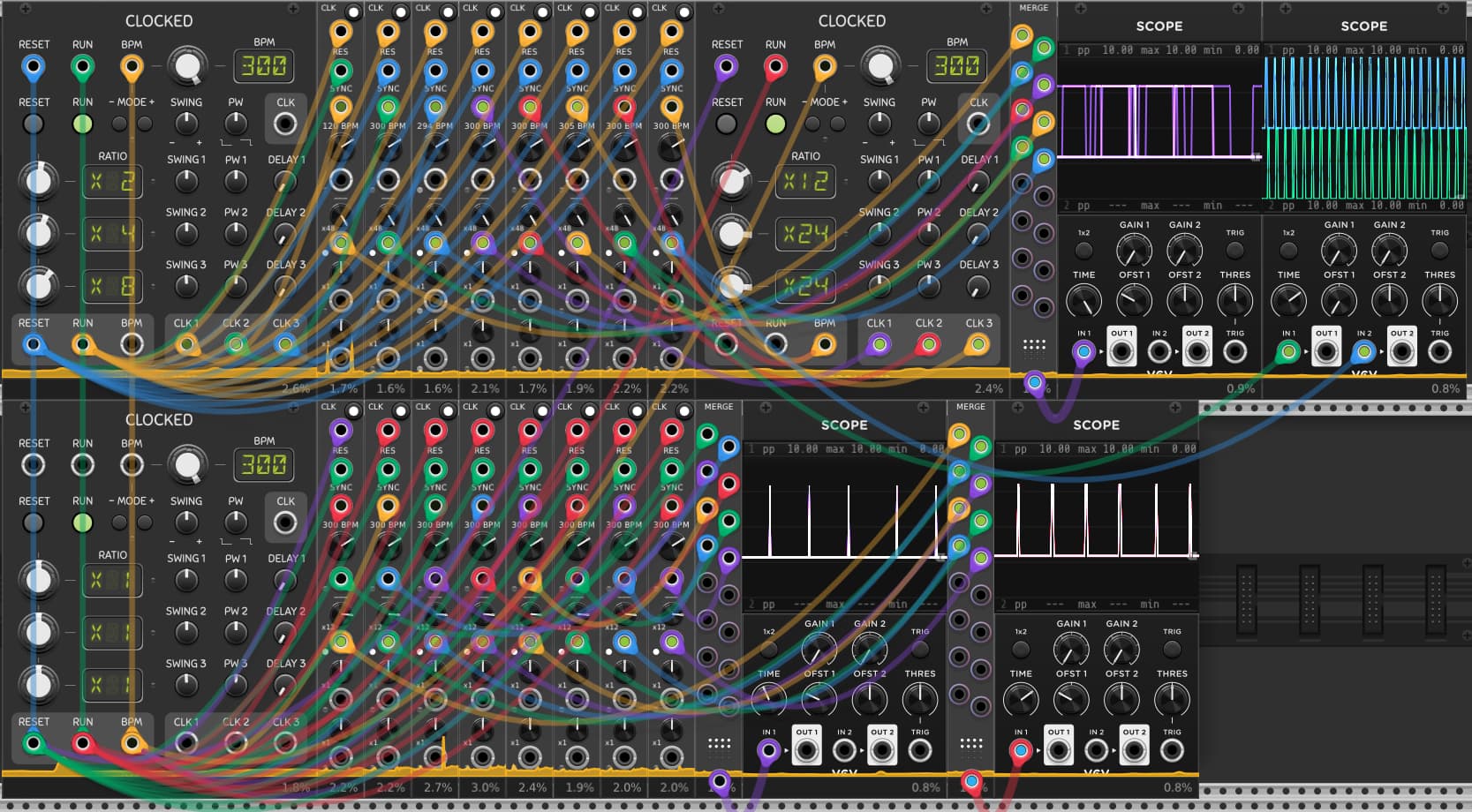The width and height of the screenshot is (1472, 812).
Task: Click IN 2 jack on purple-waveform Scope
Action: (x=1159, y=352)
